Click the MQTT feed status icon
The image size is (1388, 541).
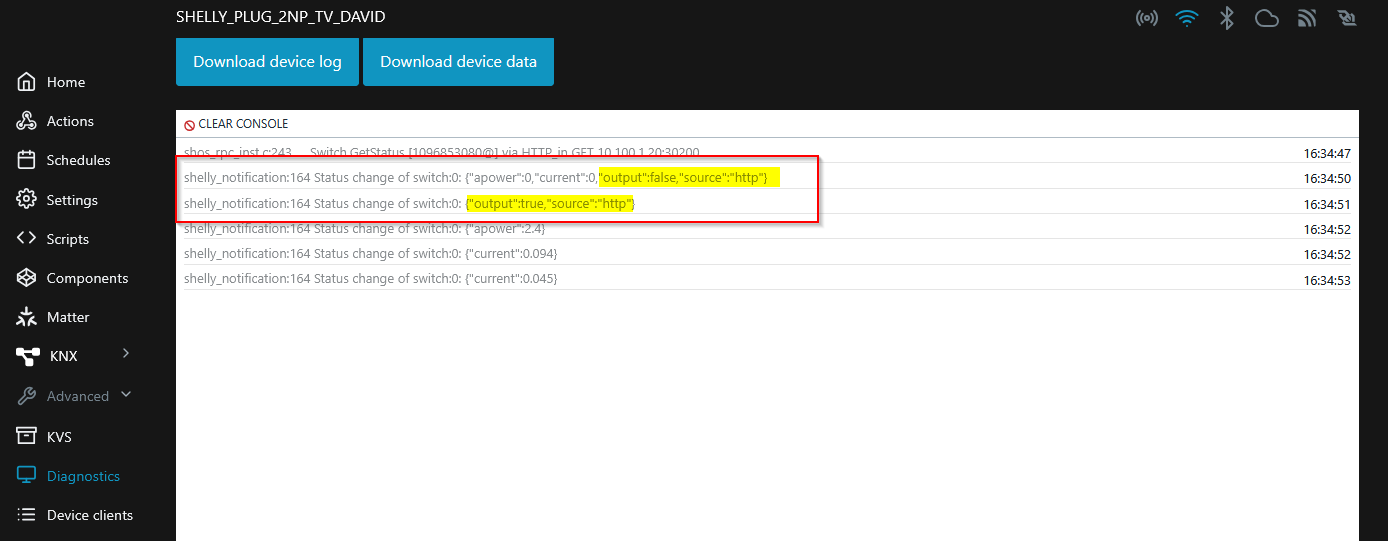1307,18
